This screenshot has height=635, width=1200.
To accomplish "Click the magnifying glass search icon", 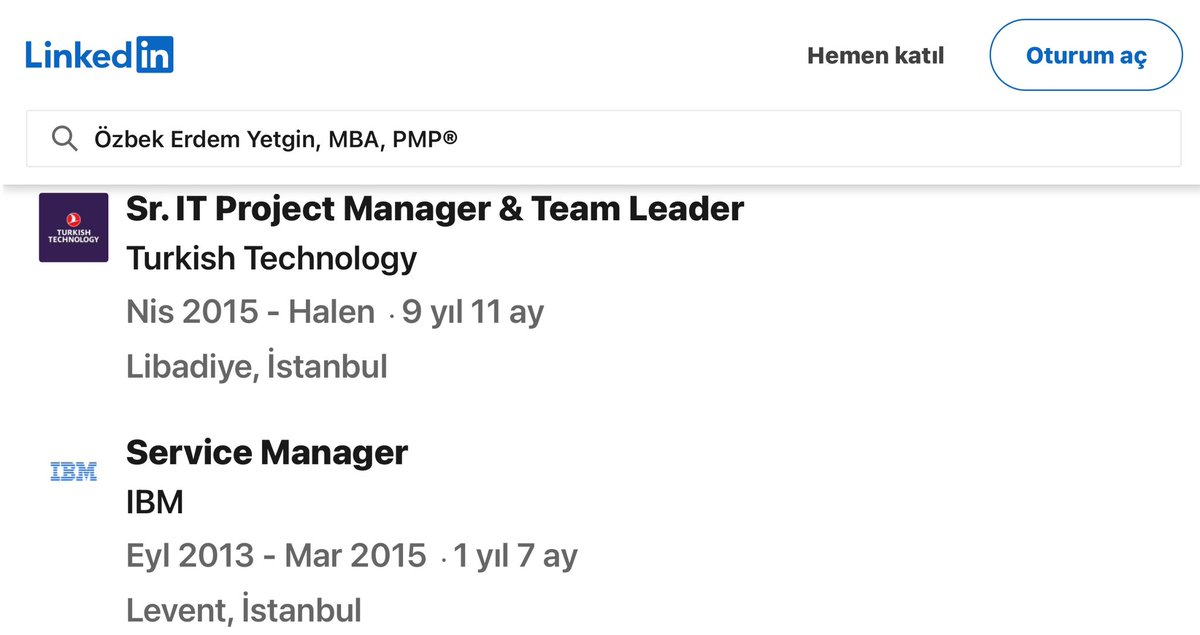I will pos(64,139).
